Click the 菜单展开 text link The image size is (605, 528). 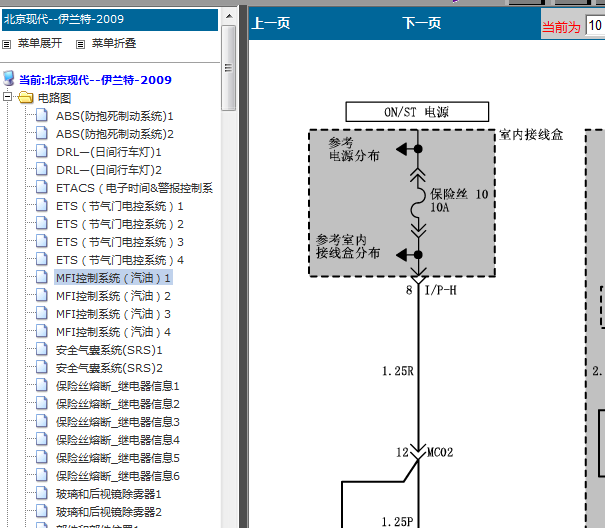click(x=40, y=43)
